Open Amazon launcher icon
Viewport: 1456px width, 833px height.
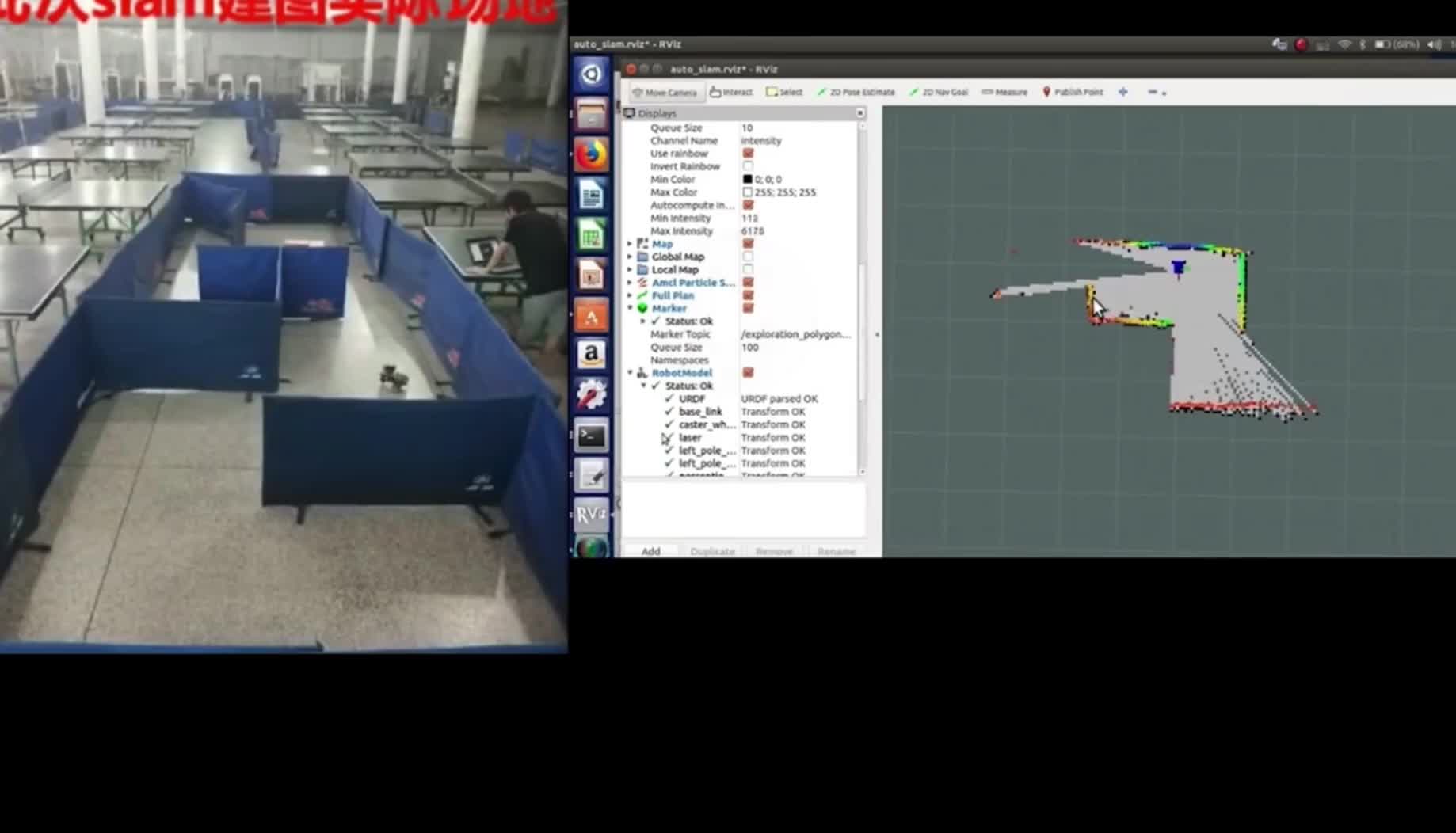591,356
